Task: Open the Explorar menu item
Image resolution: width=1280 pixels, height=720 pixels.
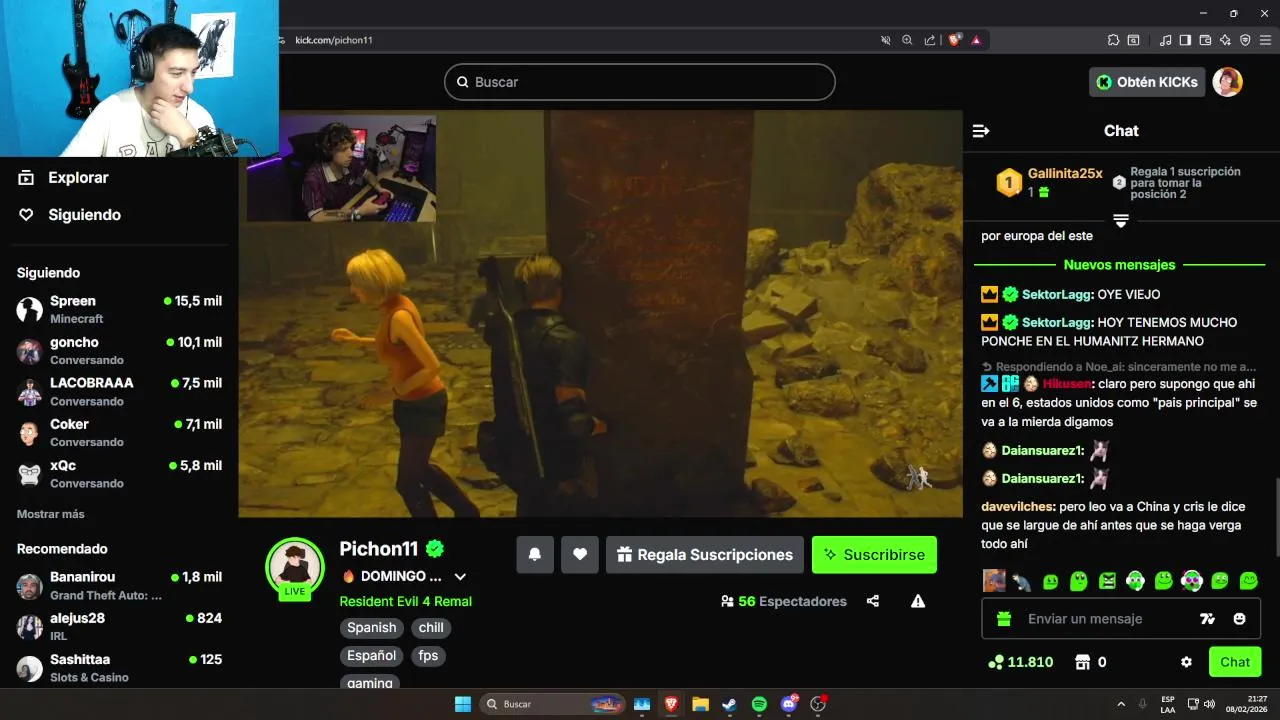Action: coord(63,178)
